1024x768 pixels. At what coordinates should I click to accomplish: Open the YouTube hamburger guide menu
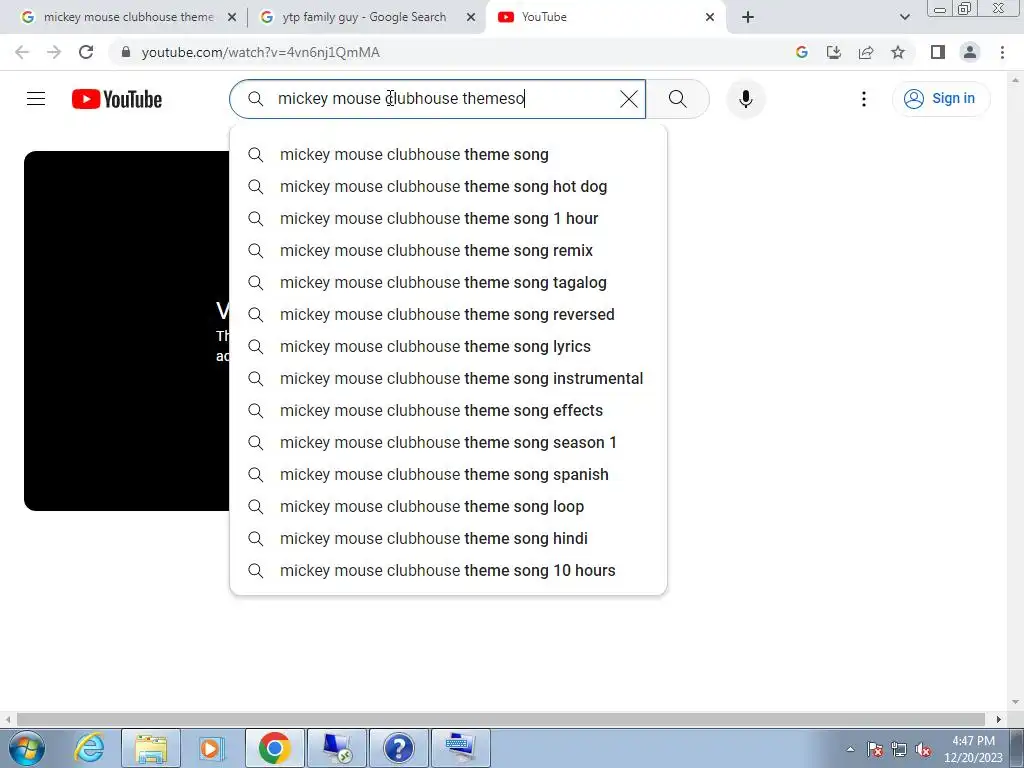click(x=36, y=99)
